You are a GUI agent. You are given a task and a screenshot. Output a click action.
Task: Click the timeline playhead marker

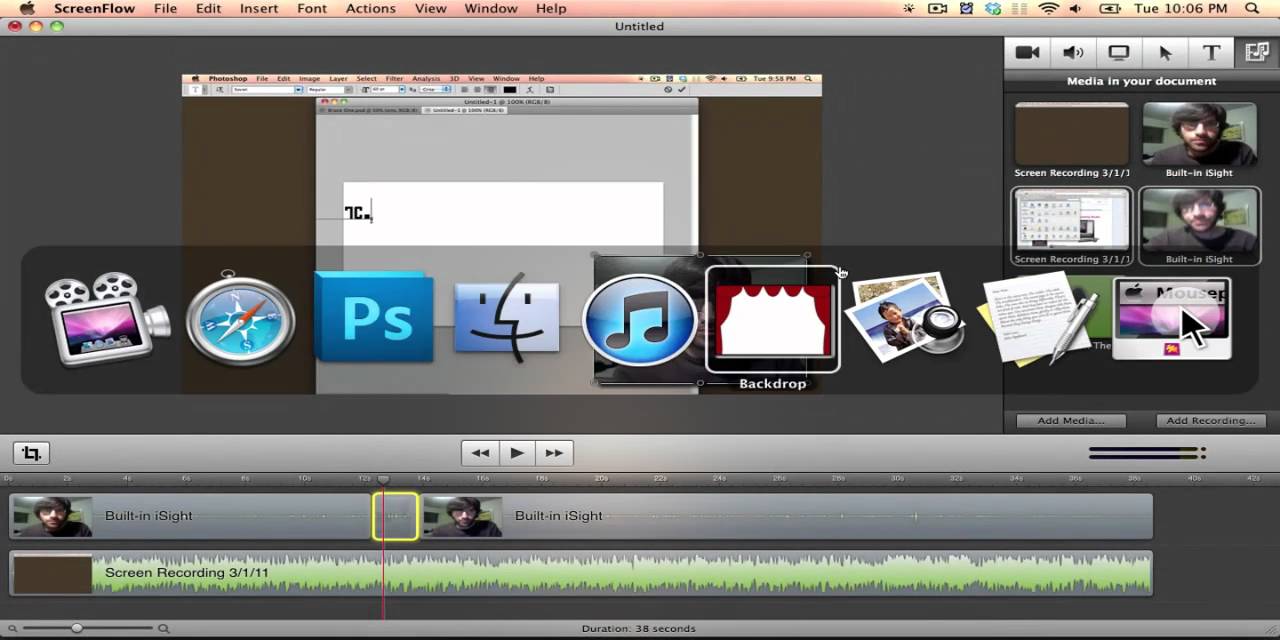(x=383, y=480)
